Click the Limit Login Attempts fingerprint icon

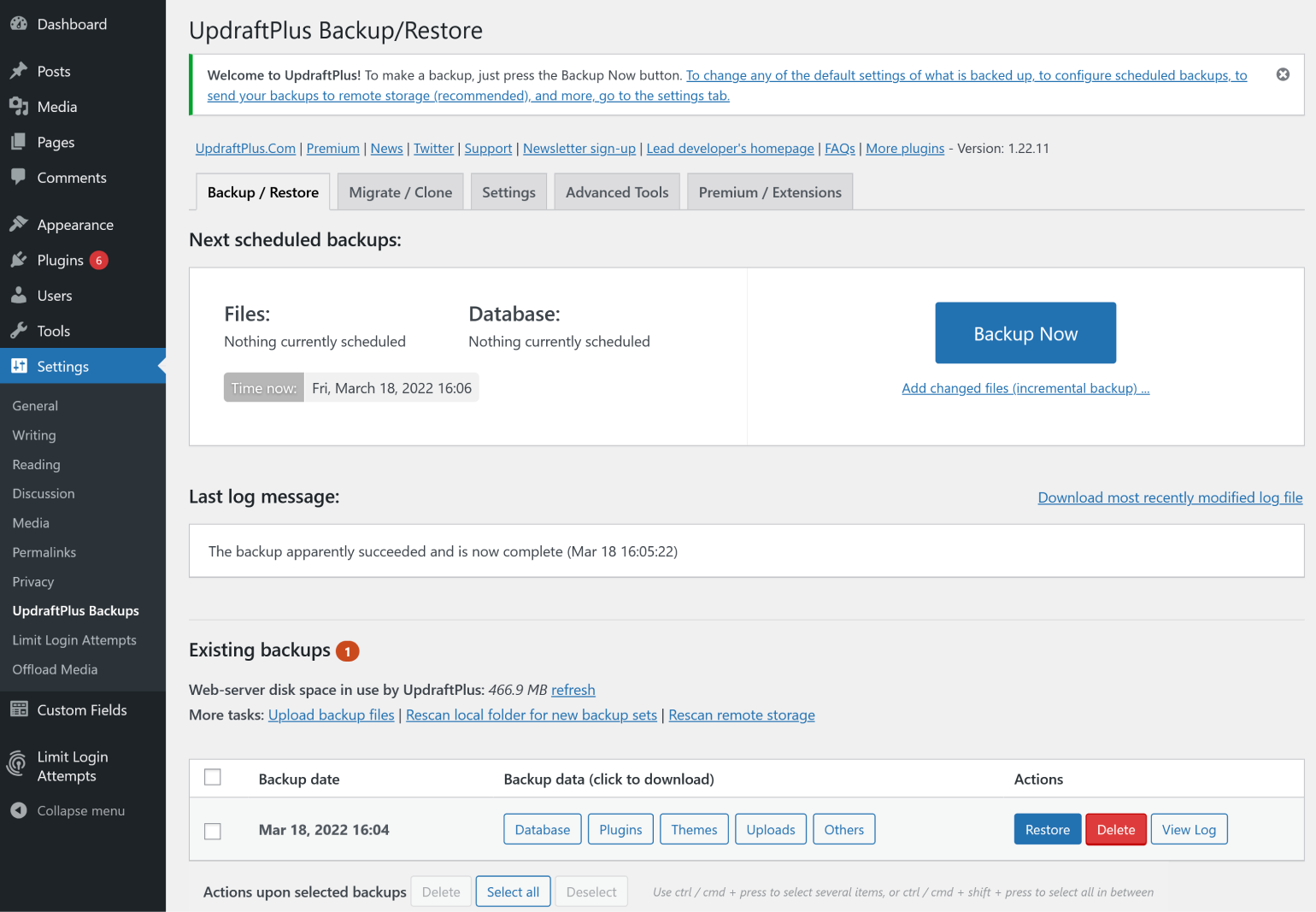[x=17, y=763]
